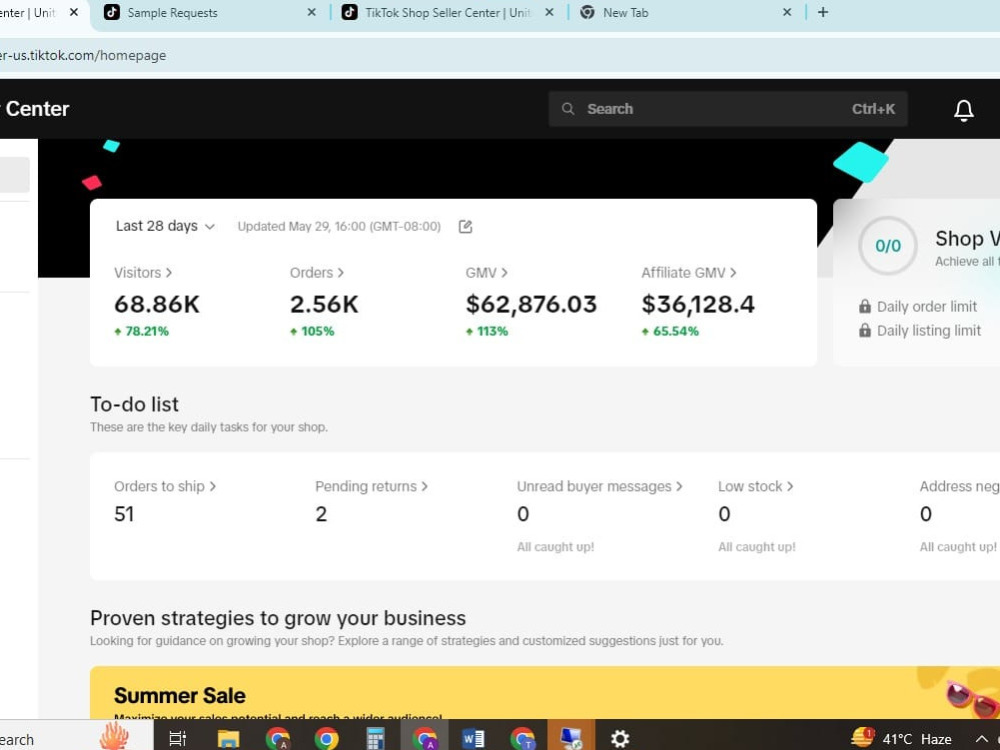Click Proven strategies to grow your business heading
The height and width of the screenshot is (750, 1000).
click(278, 619)
